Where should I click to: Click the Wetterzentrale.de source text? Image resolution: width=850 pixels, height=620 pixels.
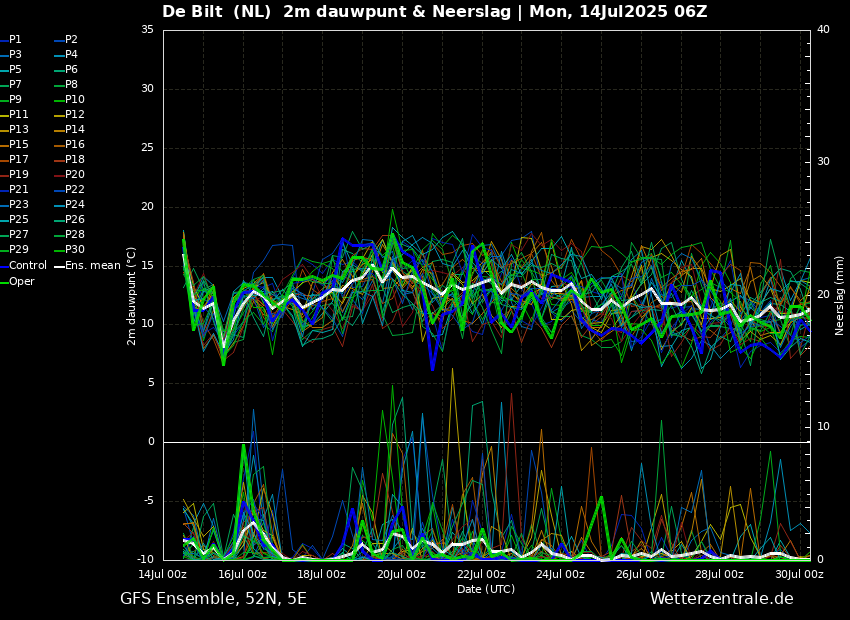click(x=722, y=599)
